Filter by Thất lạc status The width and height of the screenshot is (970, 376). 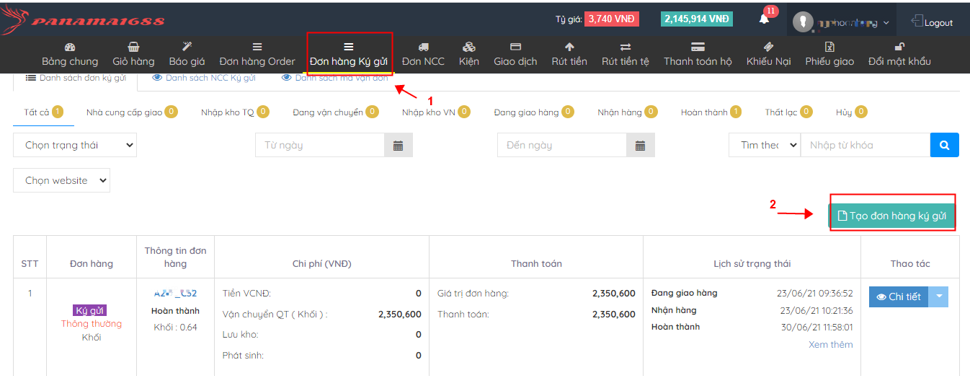coord(789,112)
